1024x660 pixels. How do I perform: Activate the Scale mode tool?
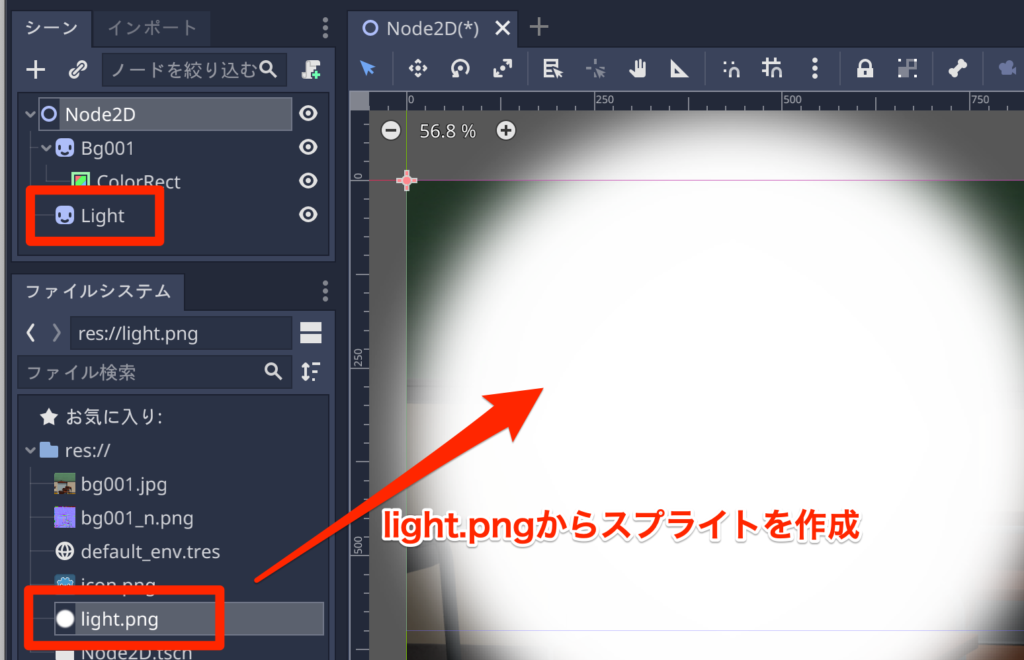coord(502,68)
